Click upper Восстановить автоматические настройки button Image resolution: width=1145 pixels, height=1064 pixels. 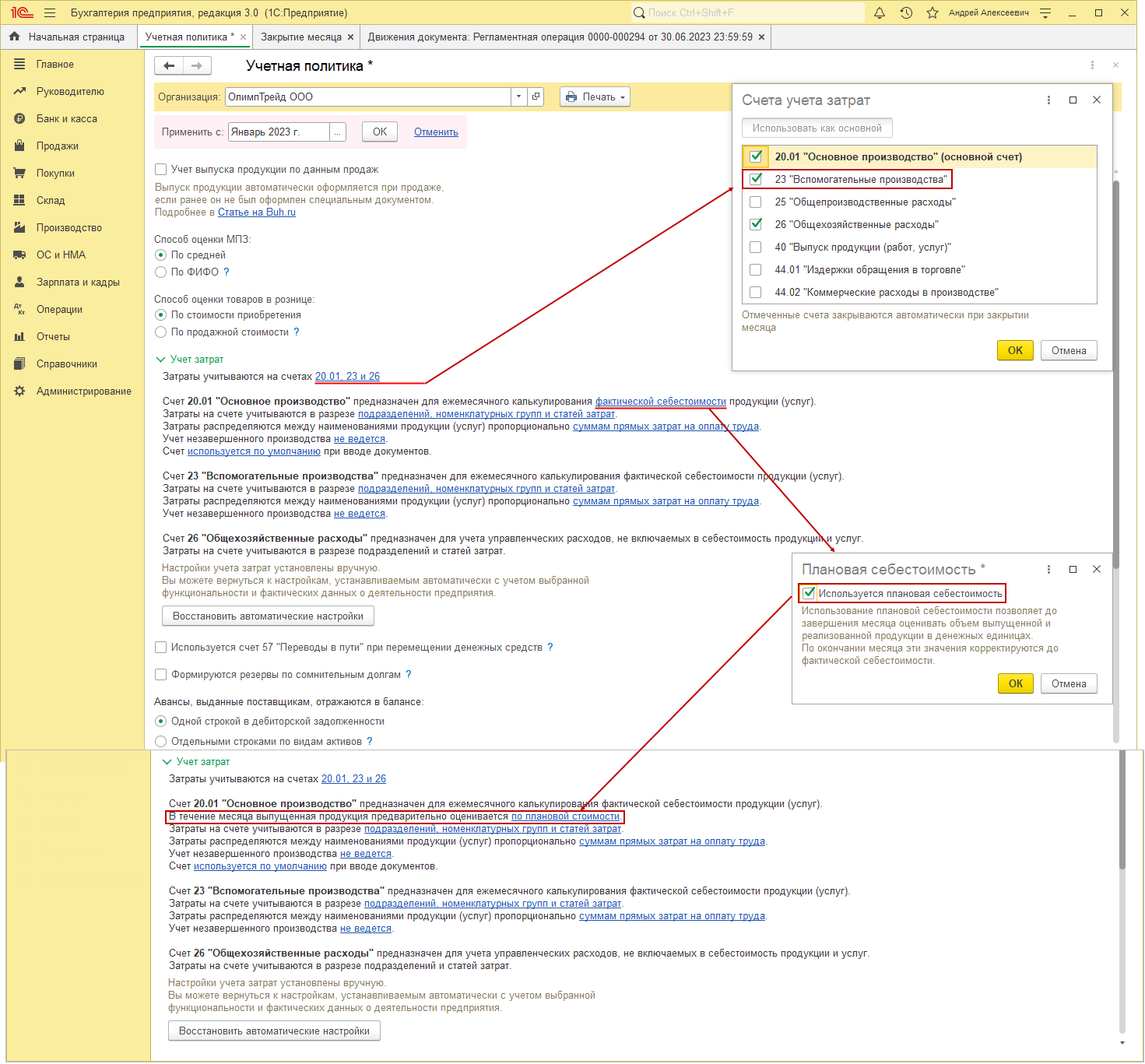point(269,616)
